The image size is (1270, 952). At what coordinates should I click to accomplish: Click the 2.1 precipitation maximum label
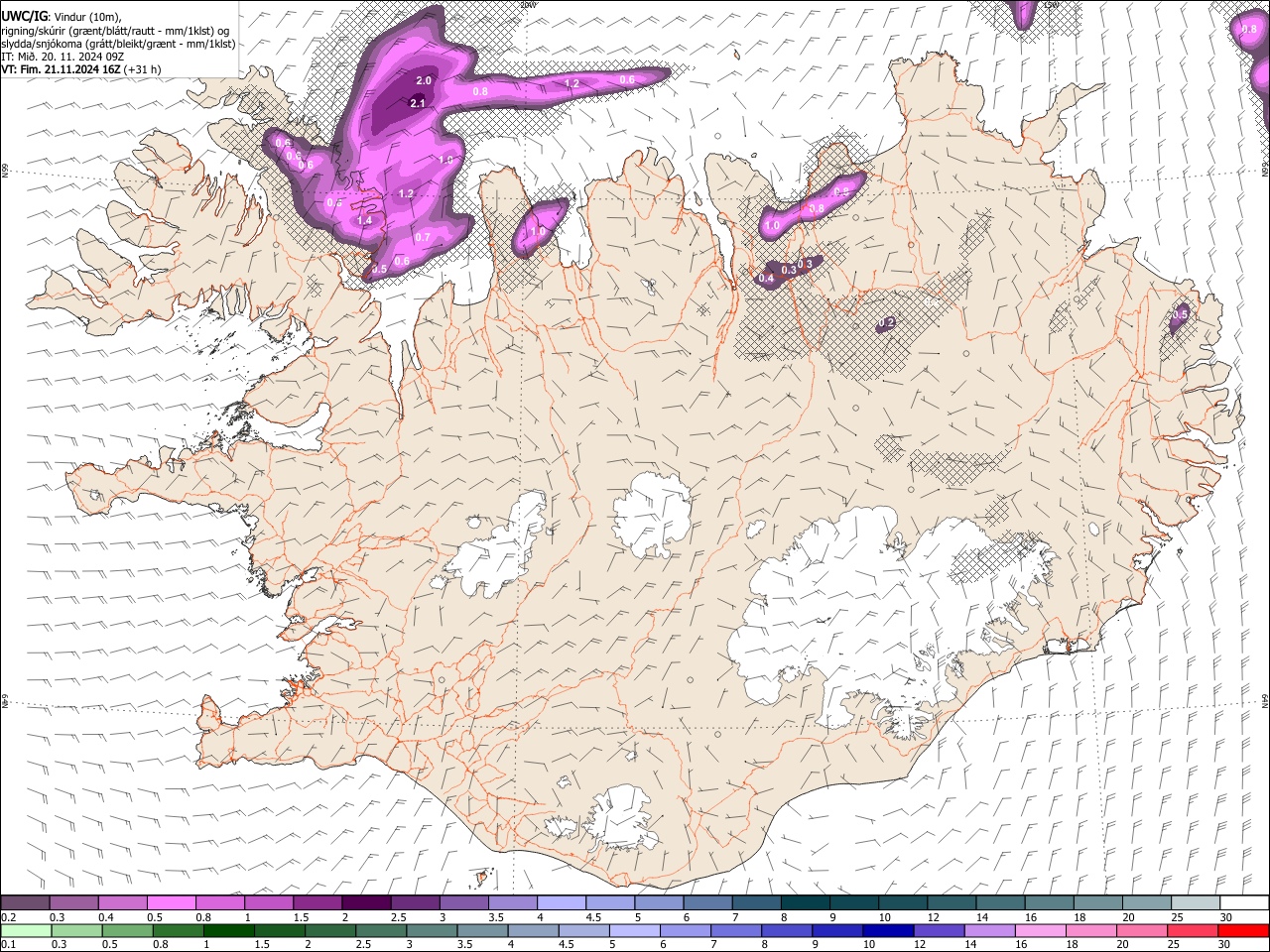click(418, 103)
